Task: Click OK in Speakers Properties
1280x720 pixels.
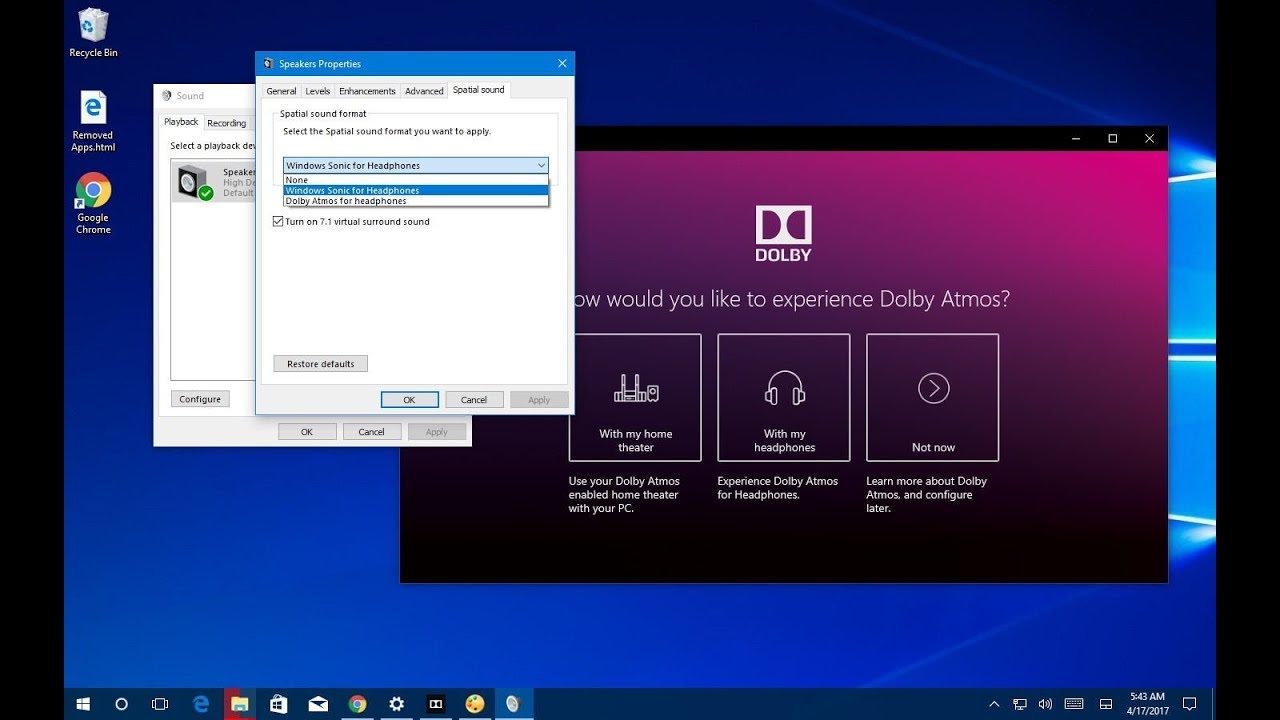Action: pyautogui.click(x=409, y=400)
